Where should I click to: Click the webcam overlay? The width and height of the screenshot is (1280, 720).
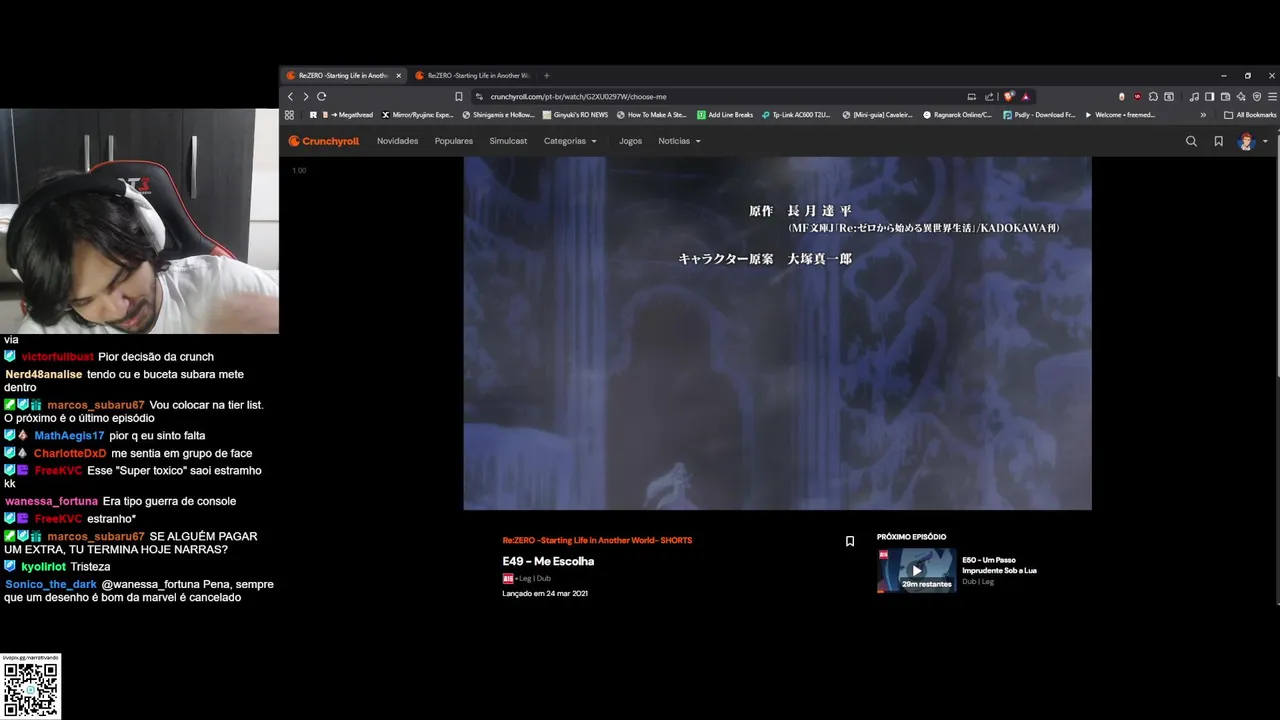139,221
